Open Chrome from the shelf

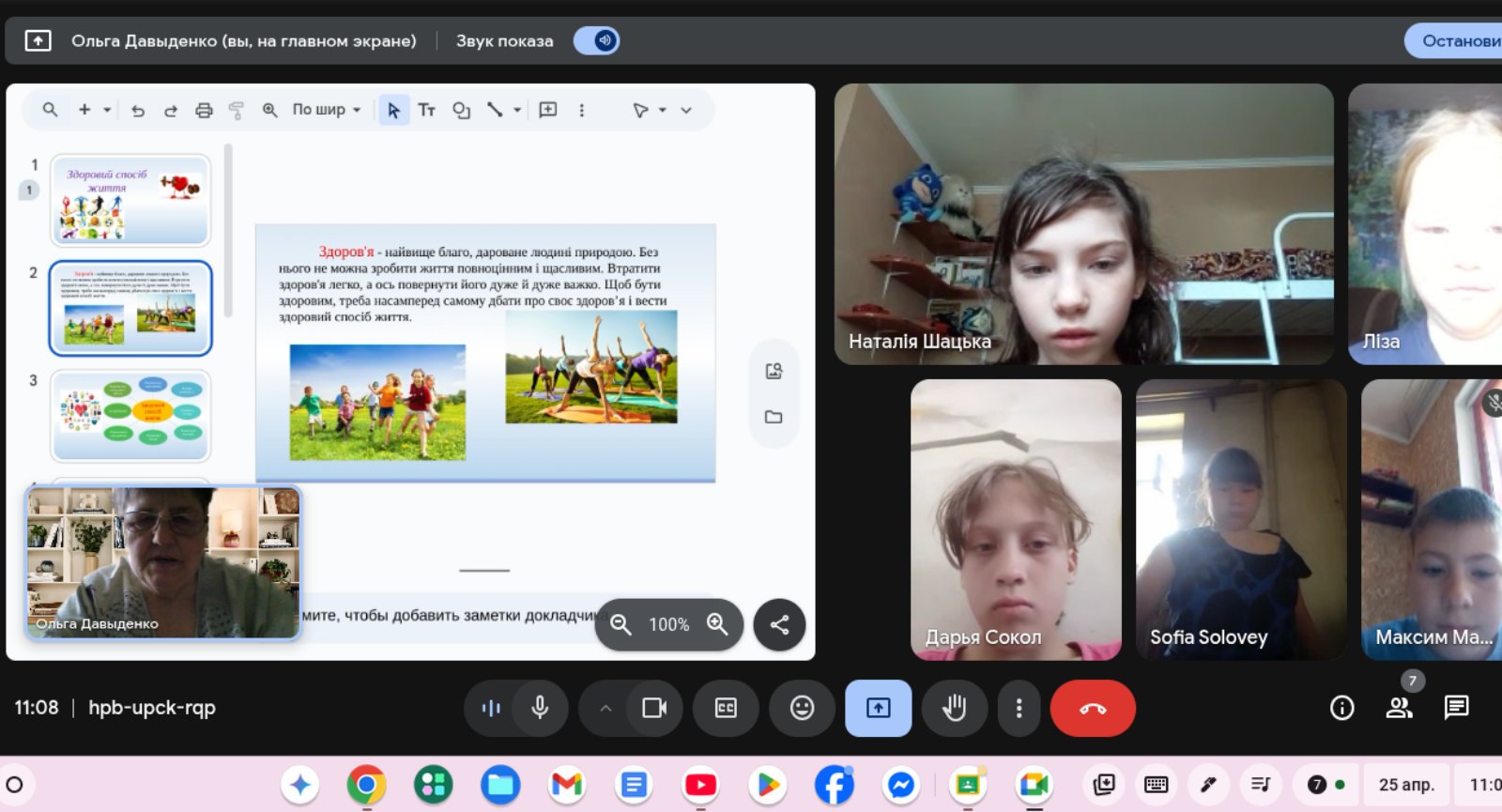pyautogui.click(x=366, y=784)
